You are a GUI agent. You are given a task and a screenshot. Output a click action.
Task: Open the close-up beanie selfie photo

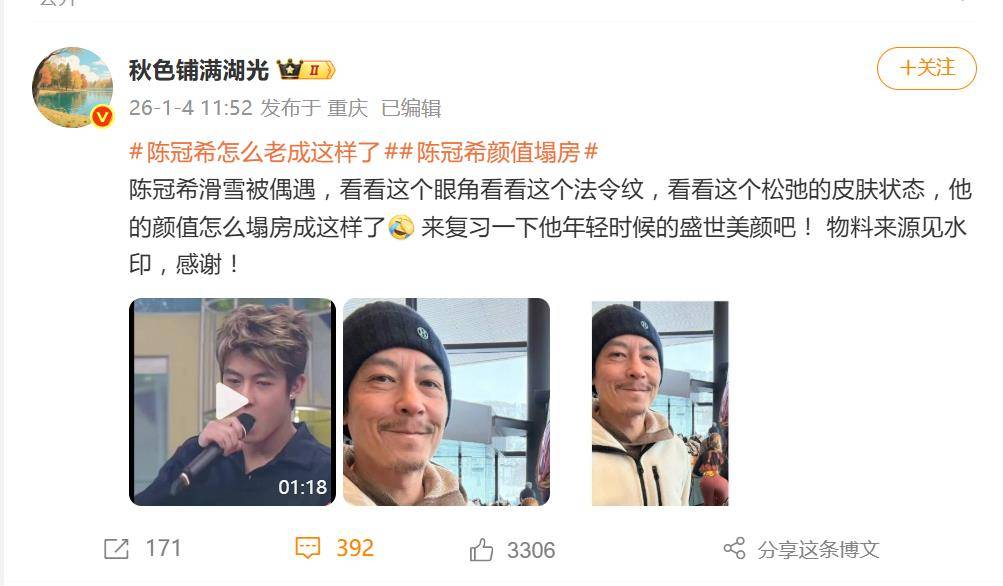pos(446,402)
